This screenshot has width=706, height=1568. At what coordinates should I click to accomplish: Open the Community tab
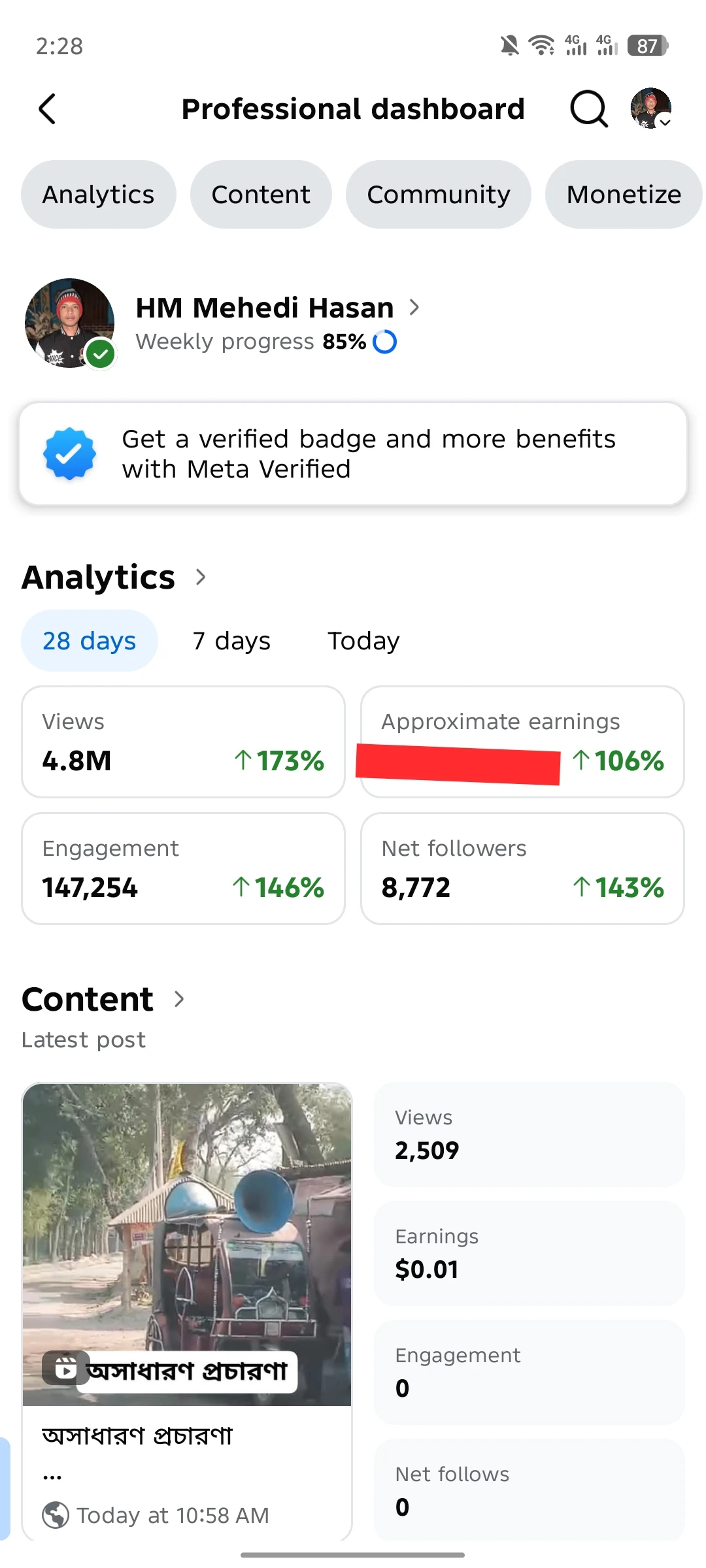click(438, 195)
